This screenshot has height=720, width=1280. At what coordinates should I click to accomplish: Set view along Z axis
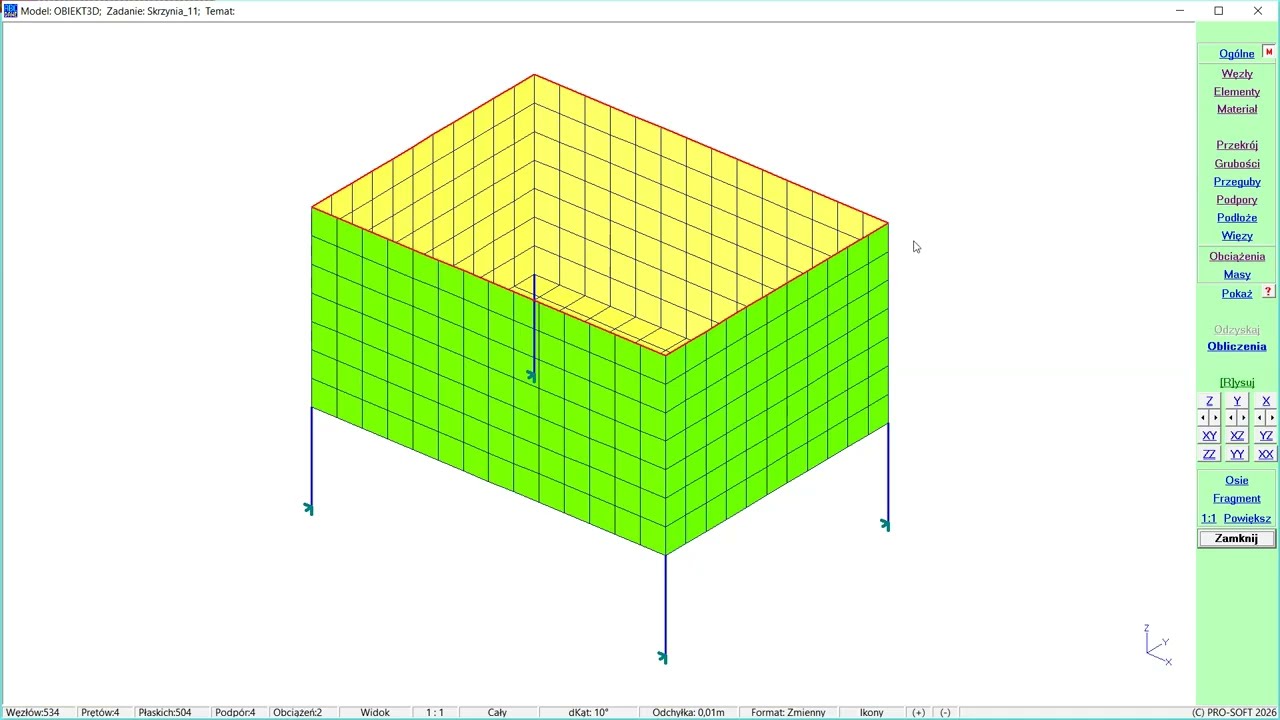[1209, 400]
